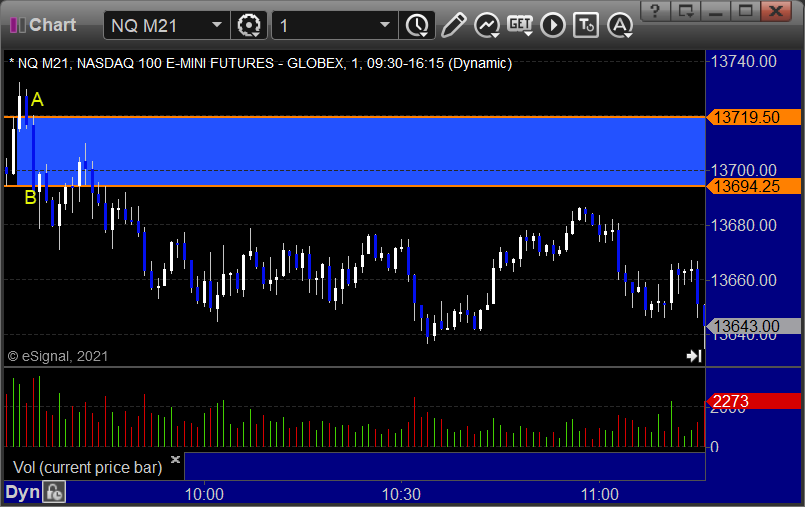Click the chart title NQ M21 NASDAQ text
The image size is (805, 507).
(x=261, y=63)
